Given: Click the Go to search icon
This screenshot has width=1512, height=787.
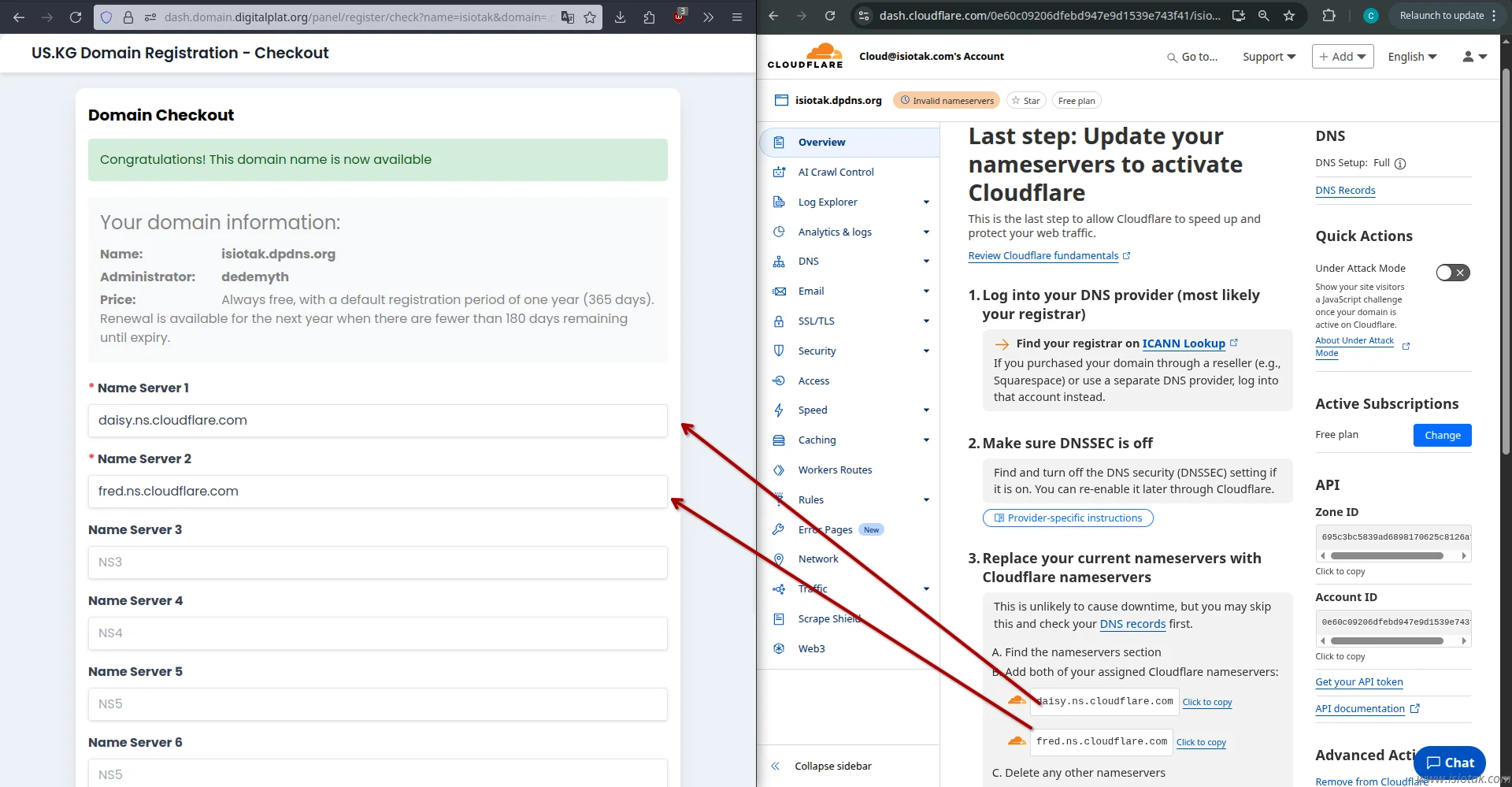Looking at the screenshot, I should 1172,58.
